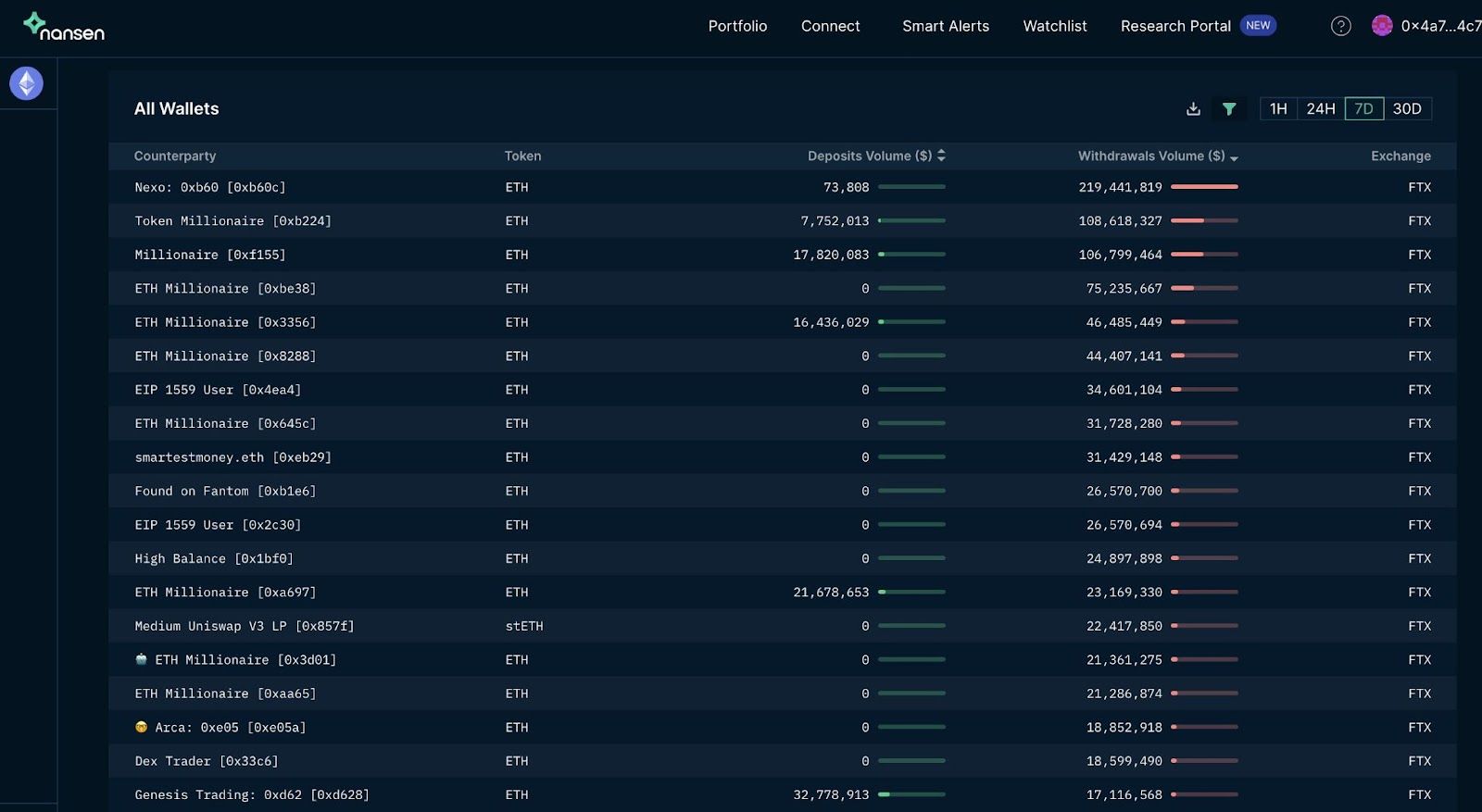Select the 30D time range
This screenshot has width=1482, height=812.
[1406, 109]
